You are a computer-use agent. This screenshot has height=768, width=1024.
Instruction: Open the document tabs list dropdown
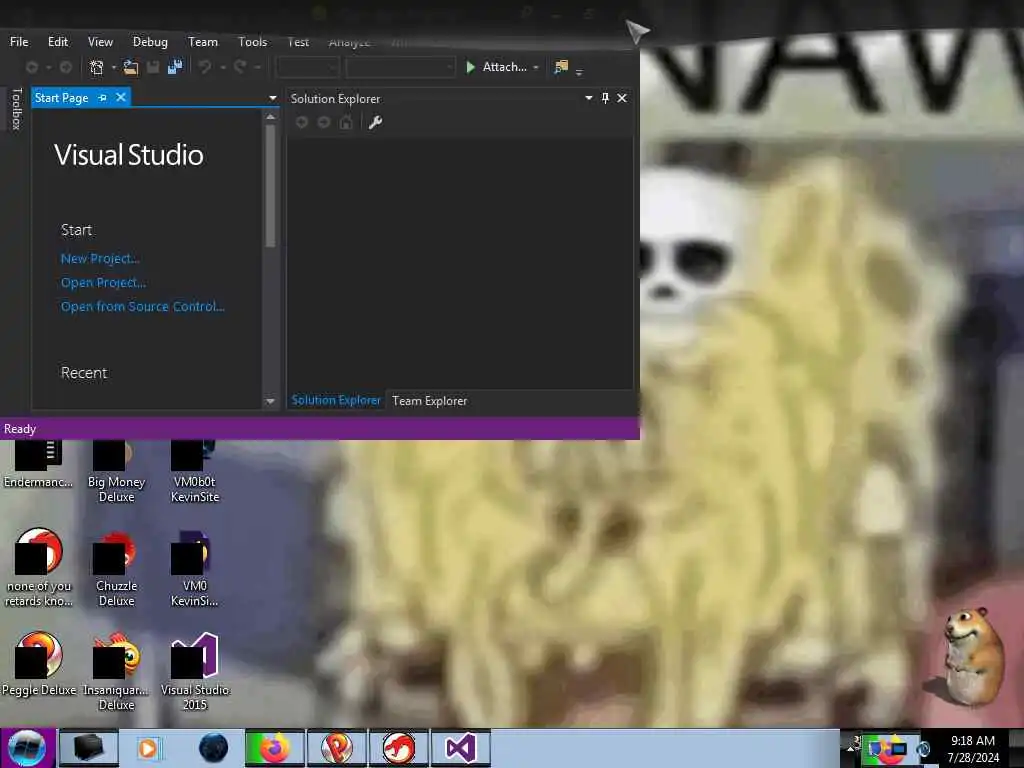point(272,98)
